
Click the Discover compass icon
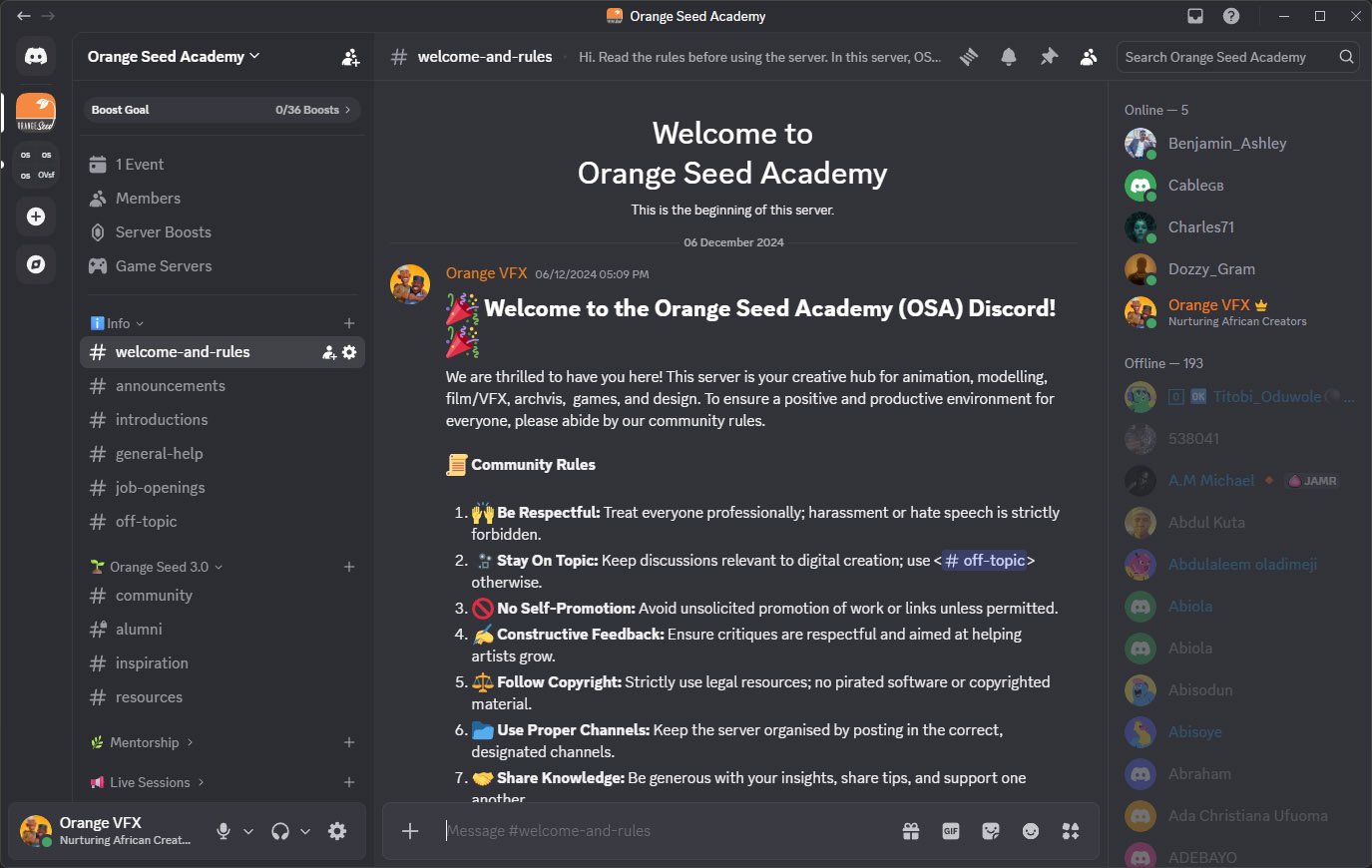click(36, 264)
